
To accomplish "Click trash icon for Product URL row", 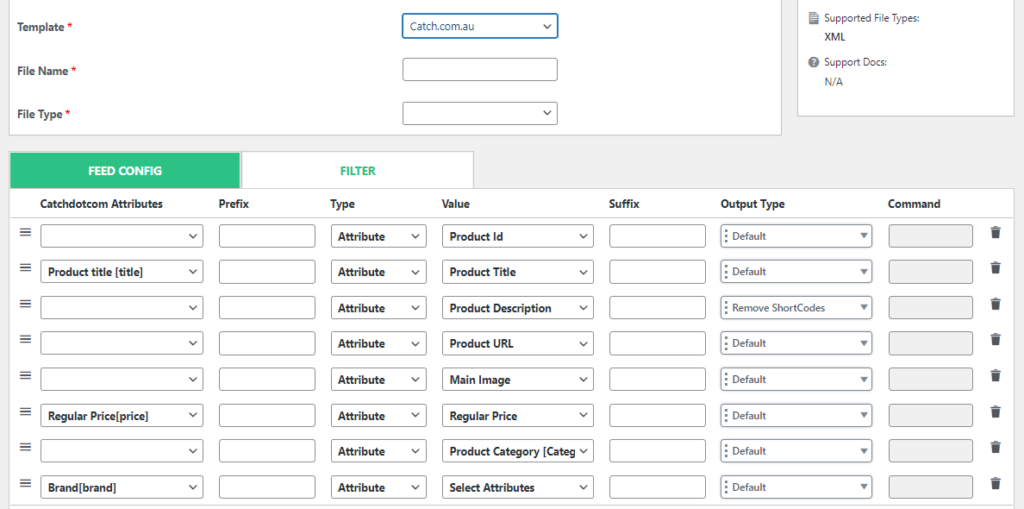I will pos(995,340).
